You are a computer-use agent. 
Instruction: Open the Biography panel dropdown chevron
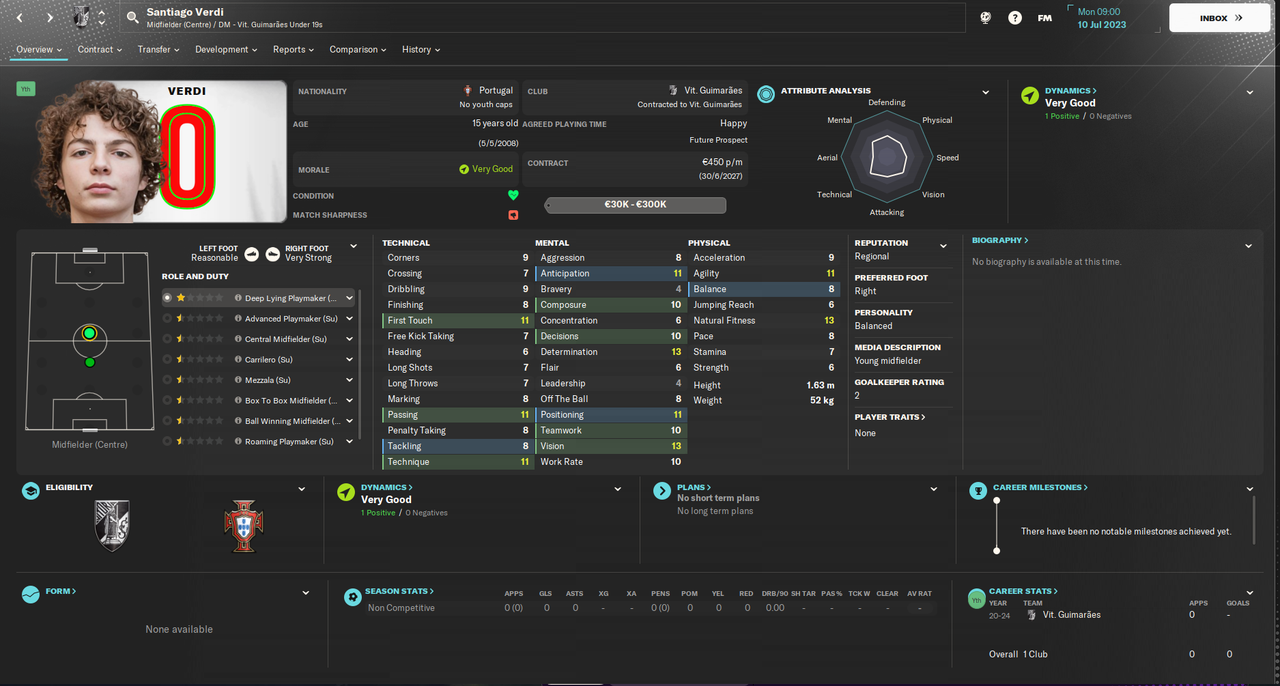(1248, 246)
